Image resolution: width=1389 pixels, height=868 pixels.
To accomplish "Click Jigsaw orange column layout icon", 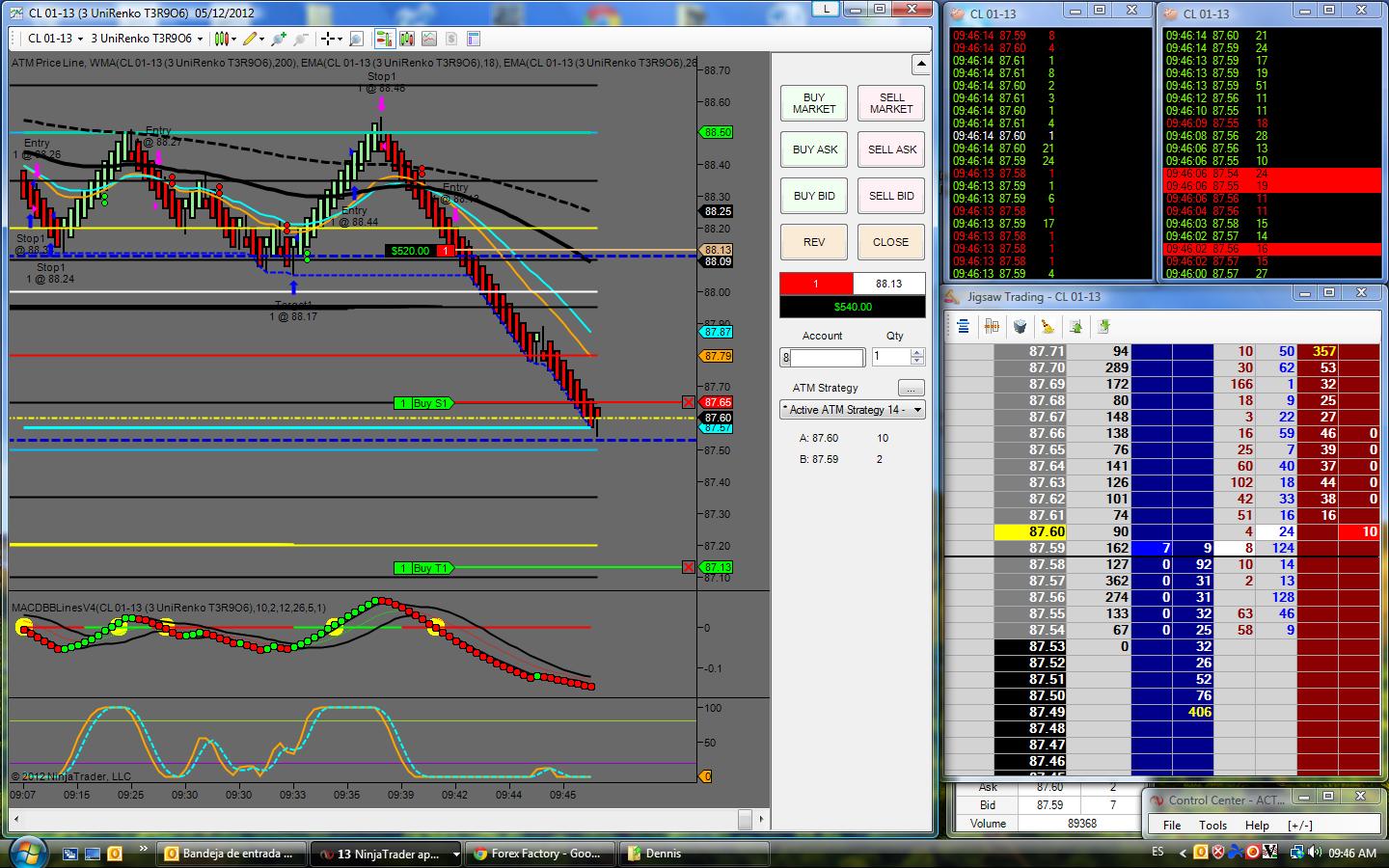I will (991, 326).
